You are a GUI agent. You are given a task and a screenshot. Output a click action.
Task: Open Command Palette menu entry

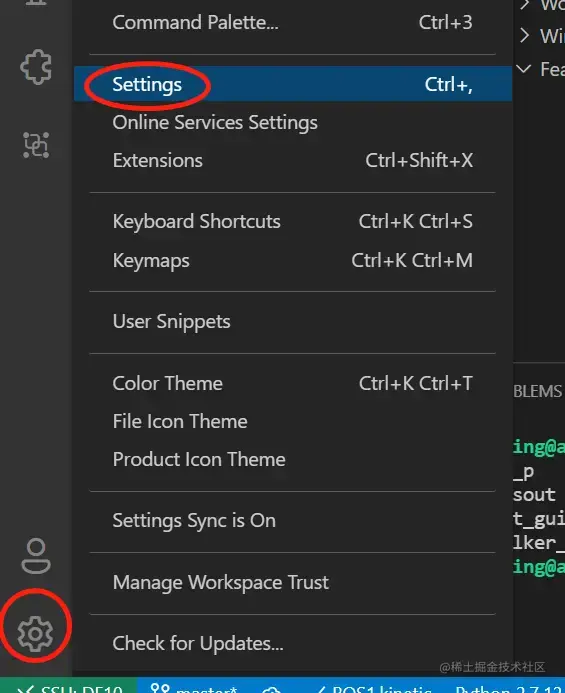point(293,22)
